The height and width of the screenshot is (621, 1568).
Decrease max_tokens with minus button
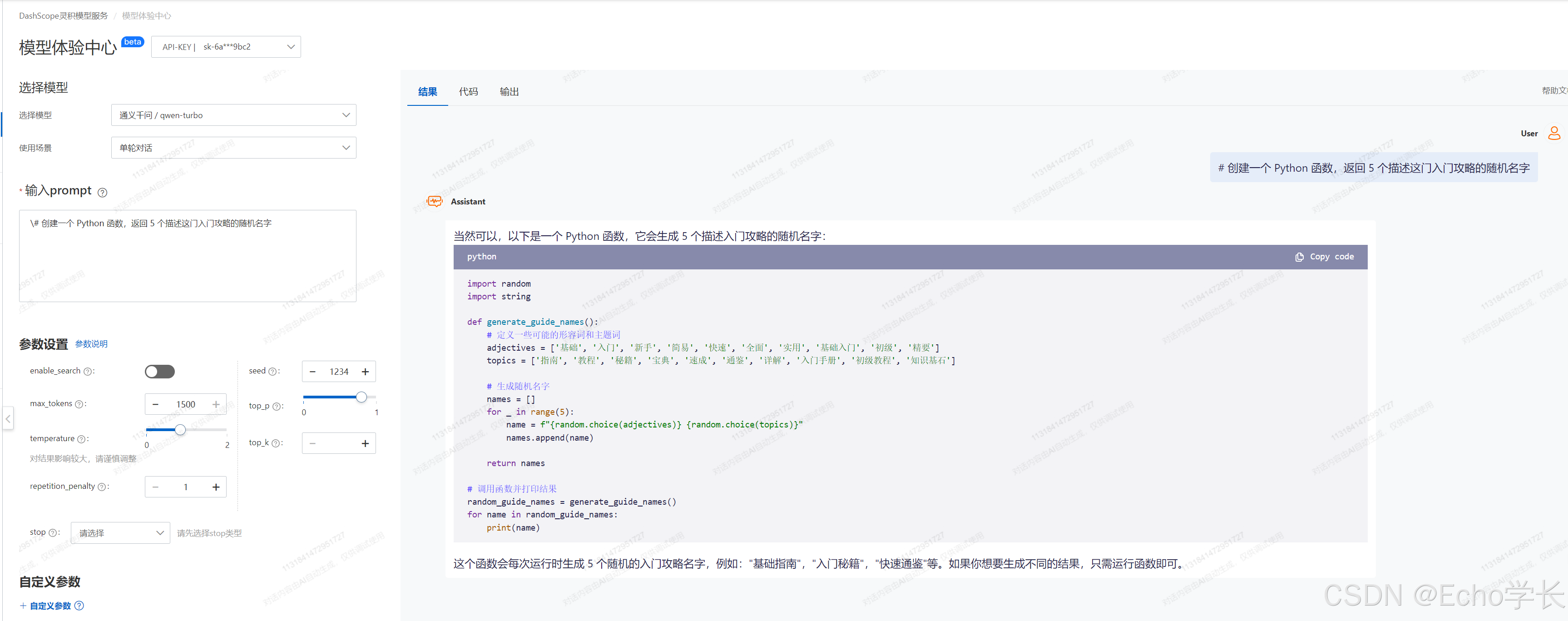click(155, 404)
